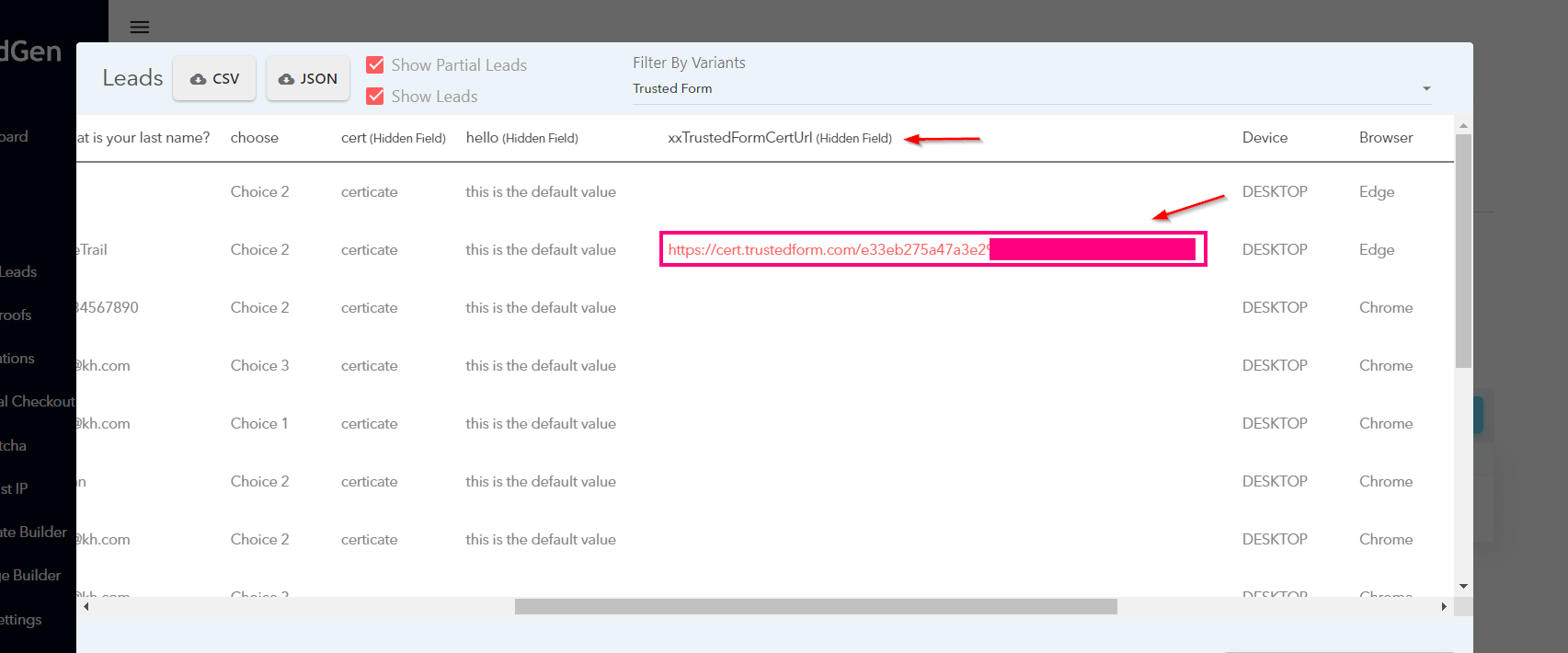Open Settings in the left sidebar

(21, 619)
